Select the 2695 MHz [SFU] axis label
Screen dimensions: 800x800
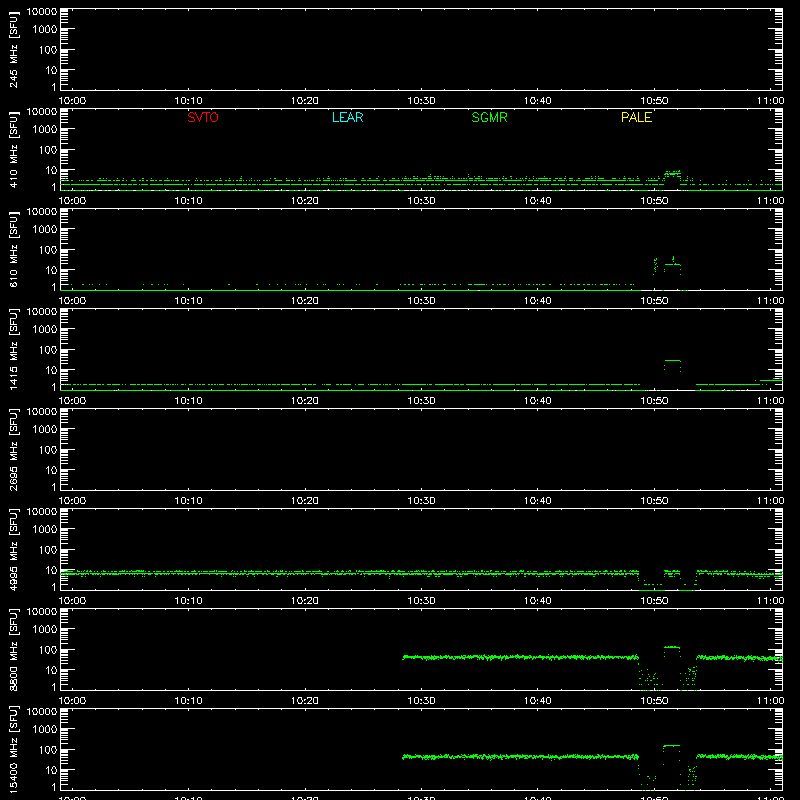coord(13,449)
